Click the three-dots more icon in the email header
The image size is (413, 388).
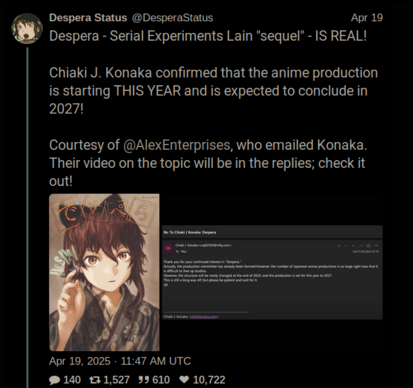pyautogui.click(x=377, y=246)
